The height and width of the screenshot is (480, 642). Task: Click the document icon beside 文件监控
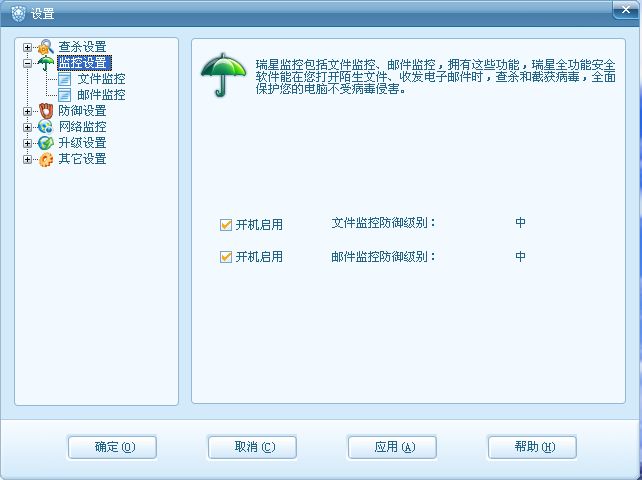click(x=64, y=79)
